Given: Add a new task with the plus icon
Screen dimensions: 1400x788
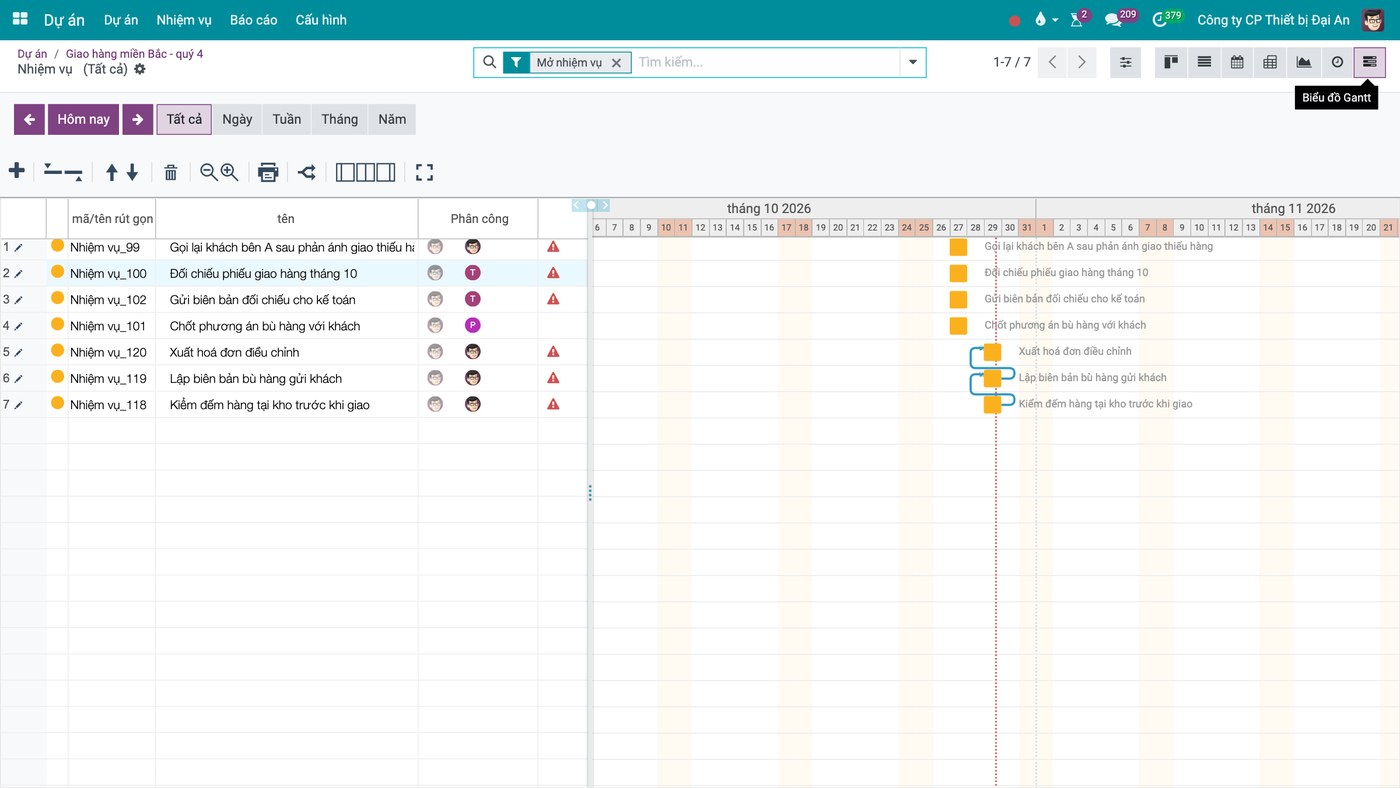Looking at the screenshot, I should 17,171.
